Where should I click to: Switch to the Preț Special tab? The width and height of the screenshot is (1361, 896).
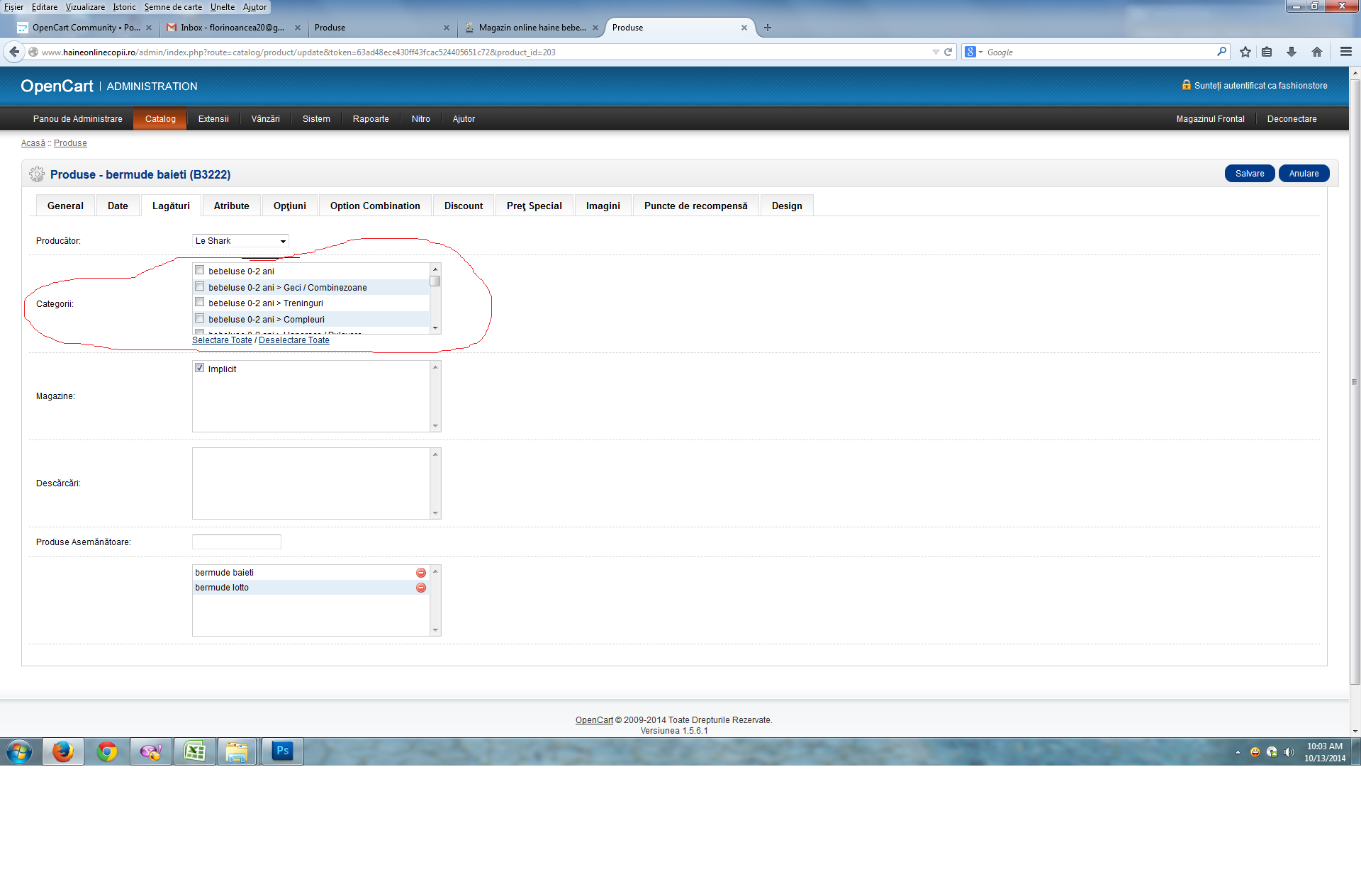coord(534,206)
